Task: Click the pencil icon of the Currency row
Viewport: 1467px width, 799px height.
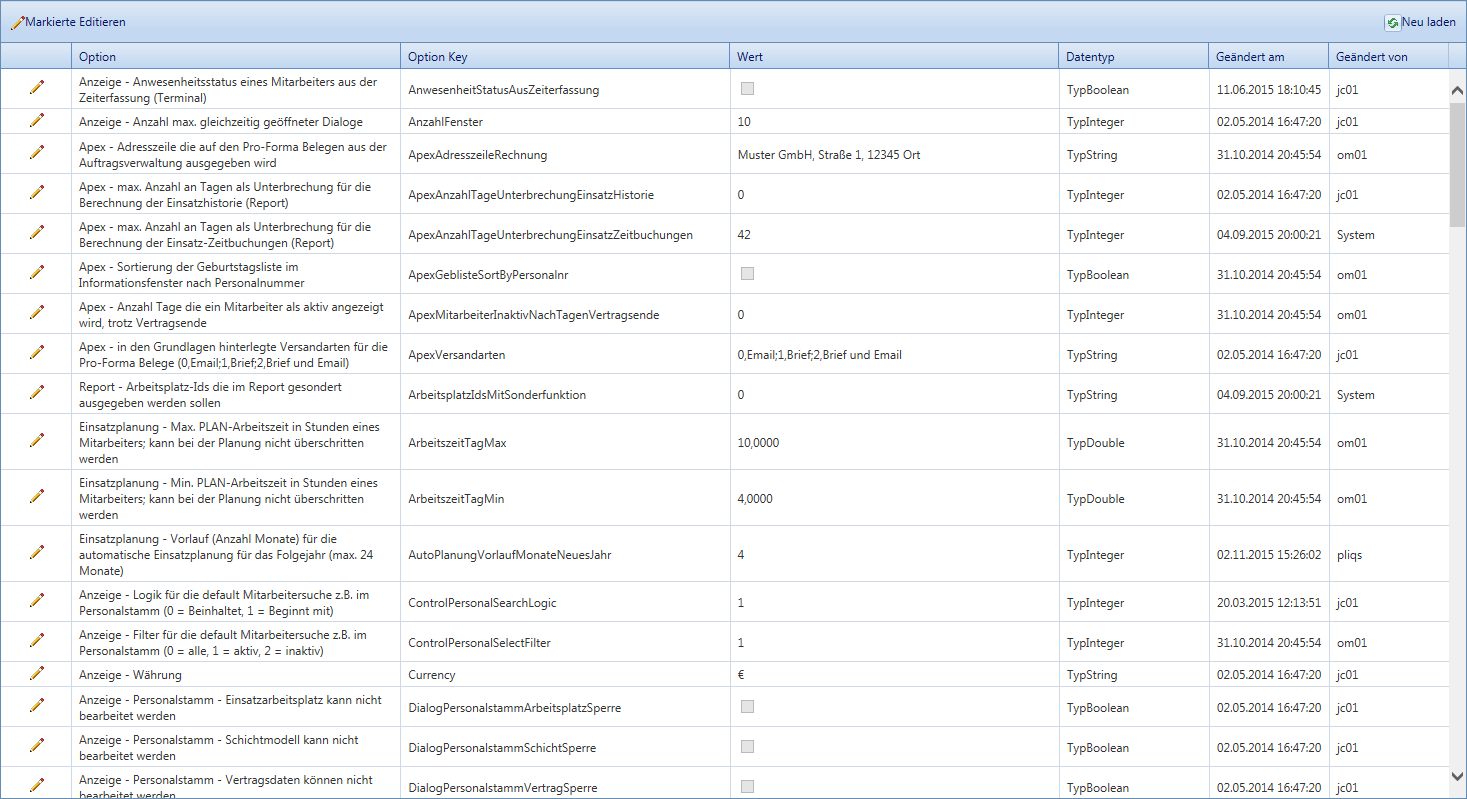Action: pyautogui.click(x=37, y=674)
